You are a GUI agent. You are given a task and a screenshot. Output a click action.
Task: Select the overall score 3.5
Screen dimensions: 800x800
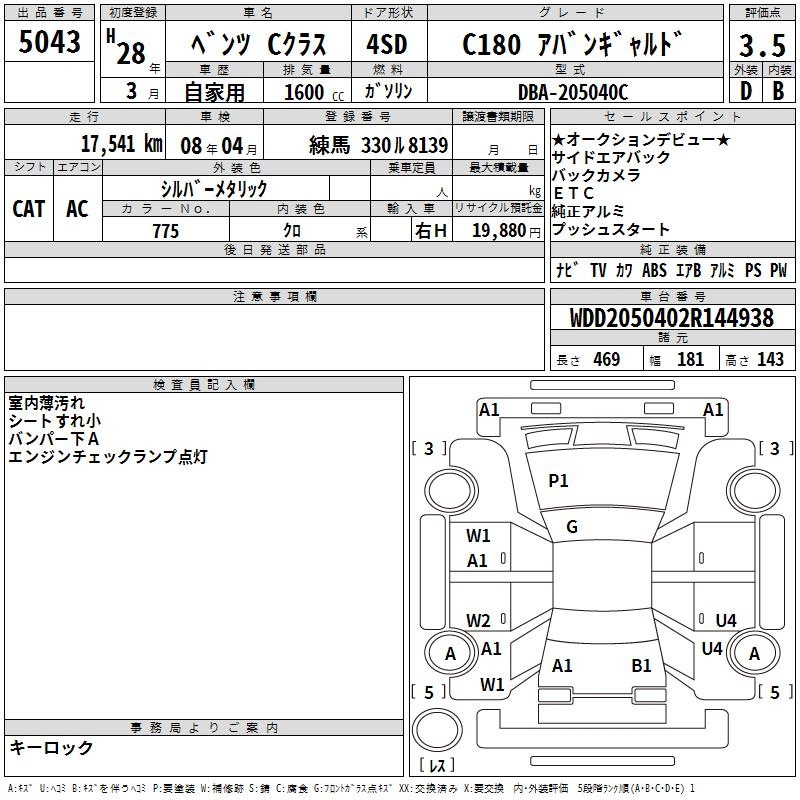coord(762,45)
